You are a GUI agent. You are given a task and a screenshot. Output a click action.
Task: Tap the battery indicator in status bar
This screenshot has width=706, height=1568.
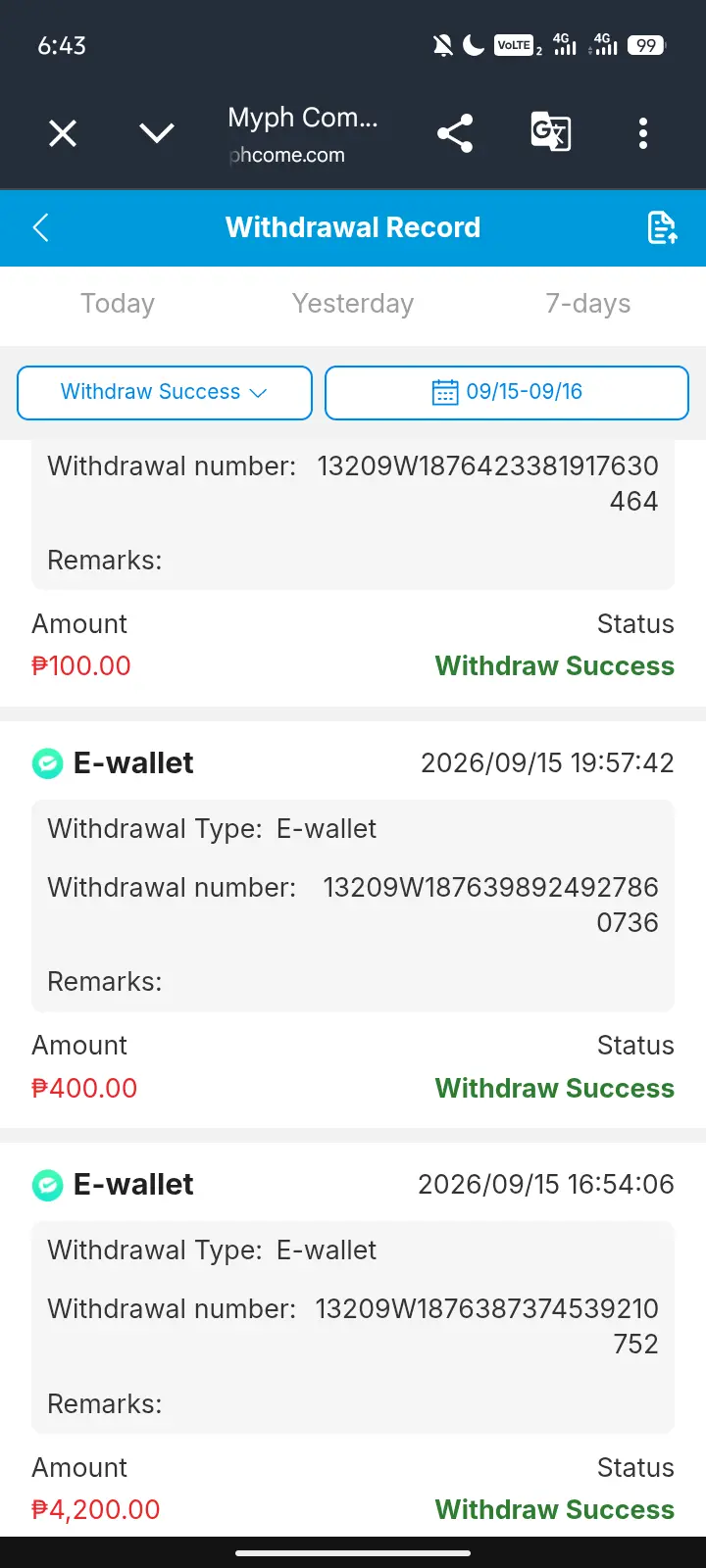coord(647,45)
